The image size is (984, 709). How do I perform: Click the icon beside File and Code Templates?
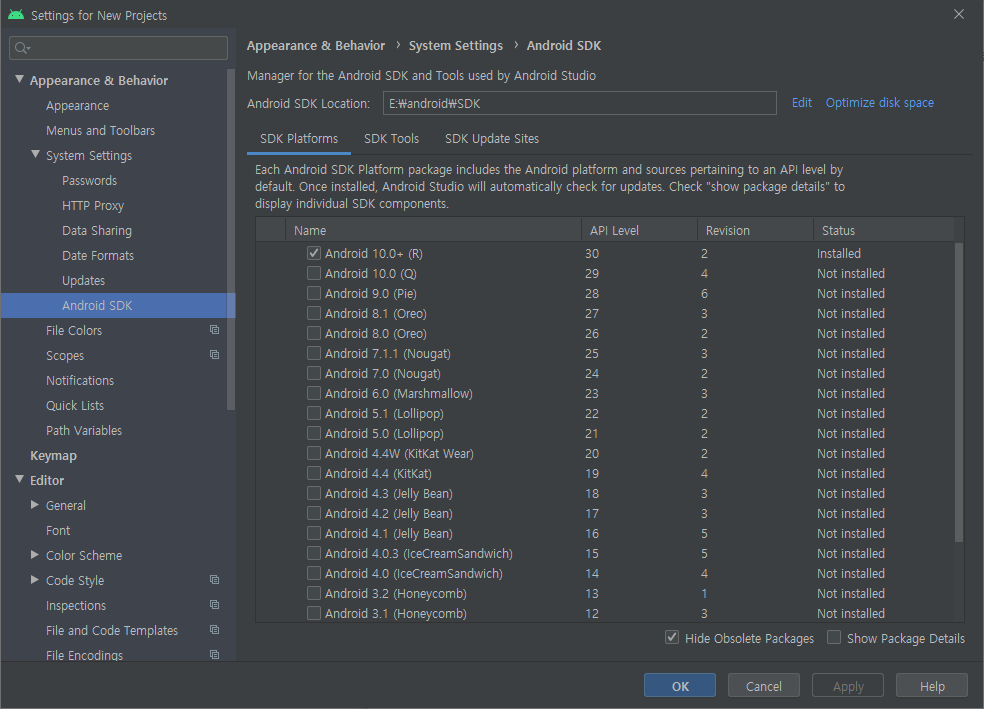coord(215,630)
